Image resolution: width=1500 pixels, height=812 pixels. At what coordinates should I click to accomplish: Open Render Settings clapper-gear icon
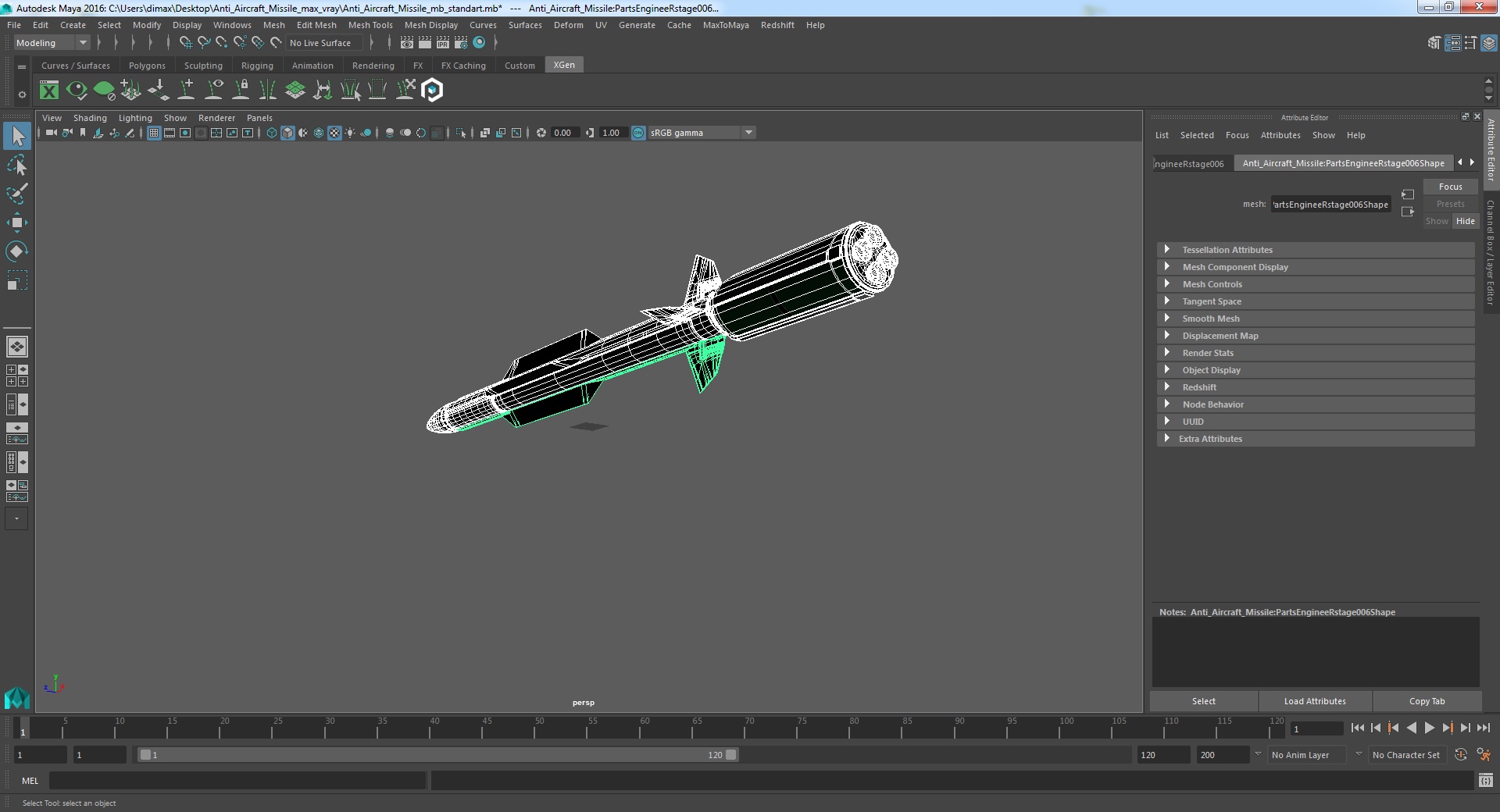tap(461, 43)
